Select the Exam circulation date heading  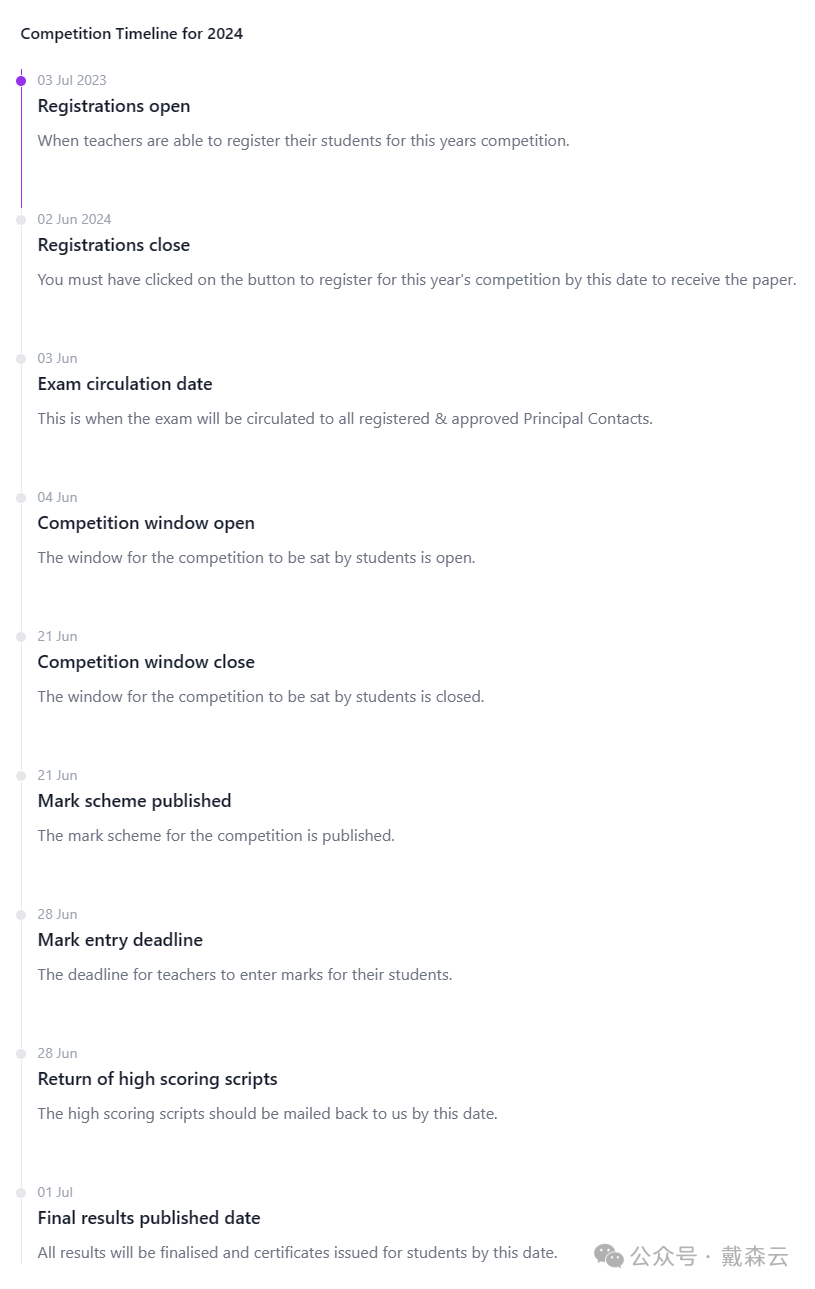(125, 384)
